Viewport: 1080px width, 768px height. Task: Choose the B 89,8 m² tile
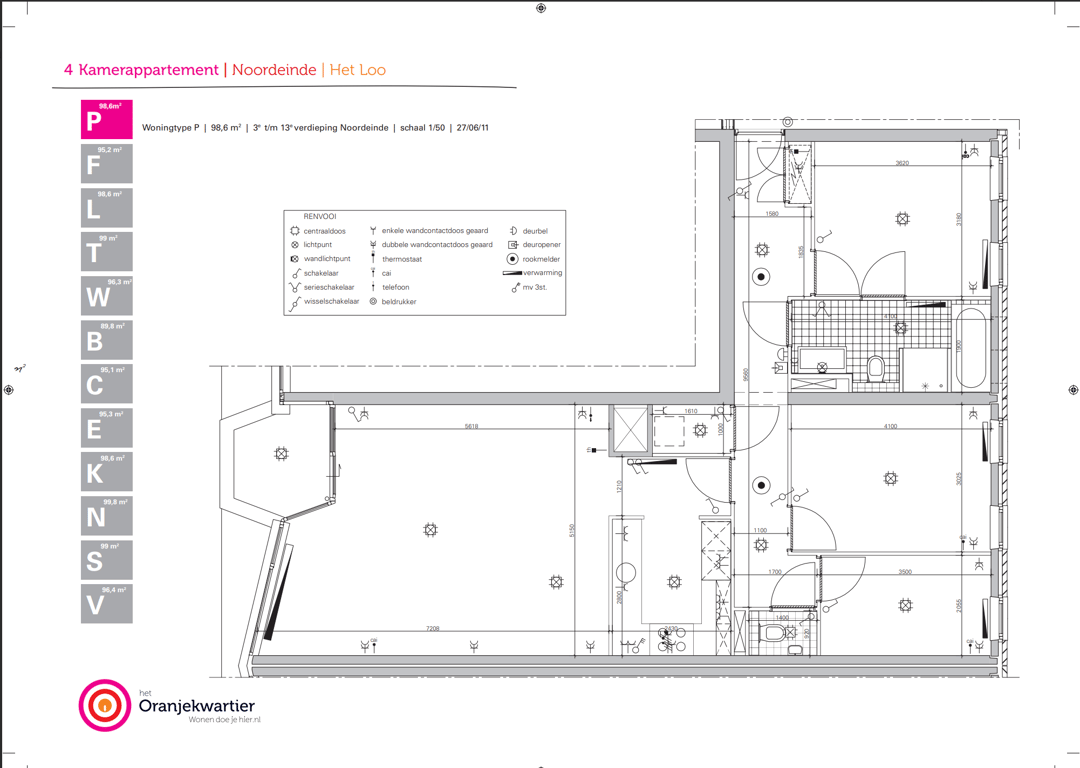click(x=107, y=340)
